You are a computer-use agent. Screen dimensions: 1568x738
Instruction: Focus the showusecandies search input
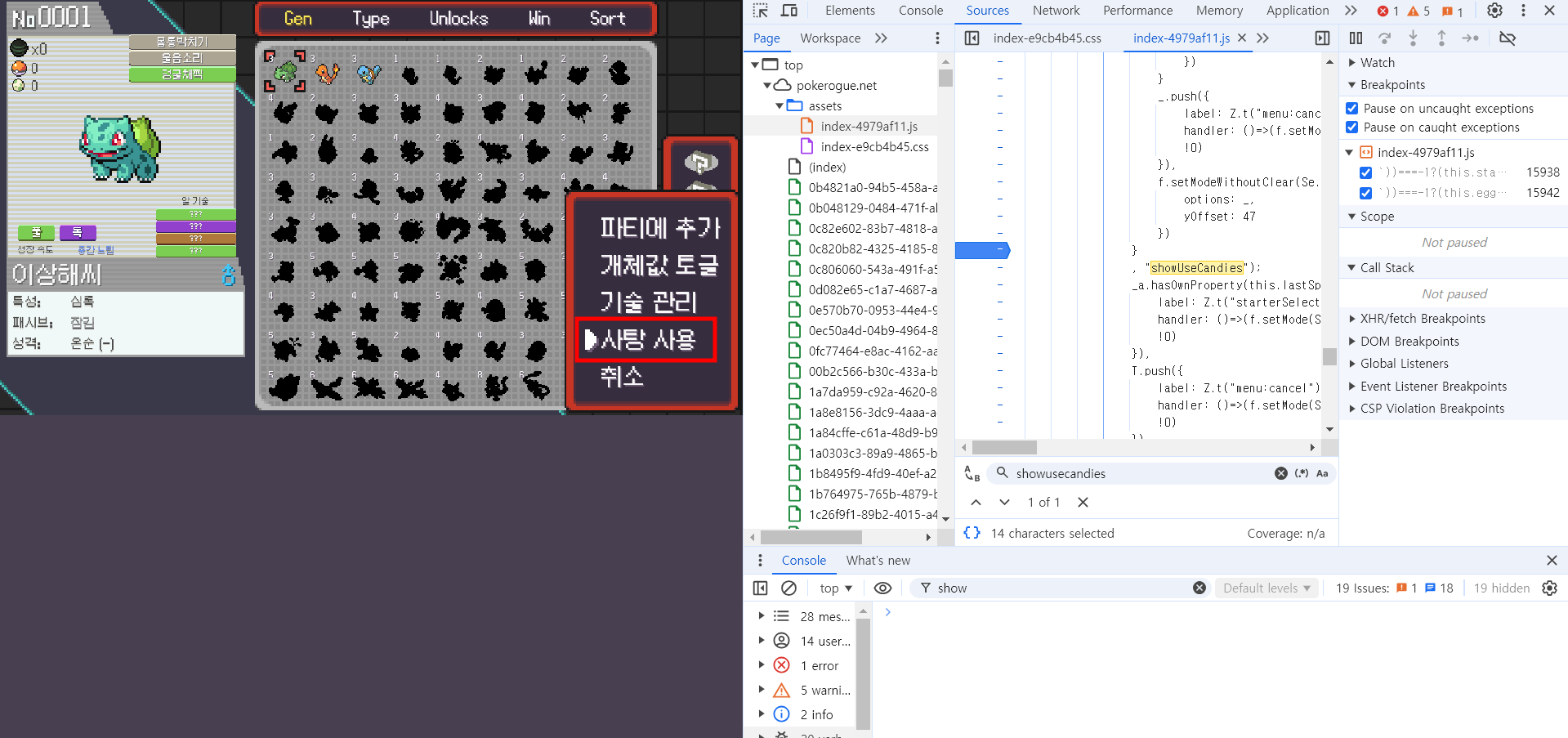[x=1141, y=474]
